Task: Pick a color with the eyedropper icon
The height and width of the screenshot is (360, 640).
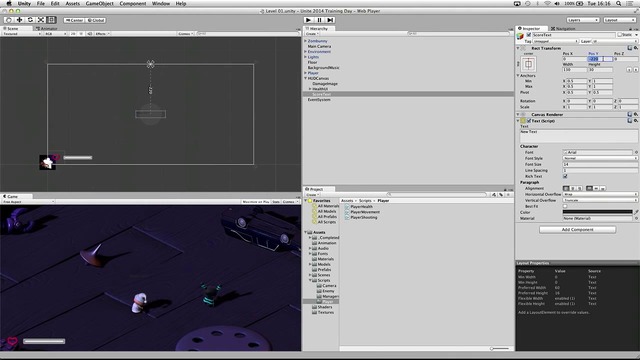Action: (x=636, y=212)
